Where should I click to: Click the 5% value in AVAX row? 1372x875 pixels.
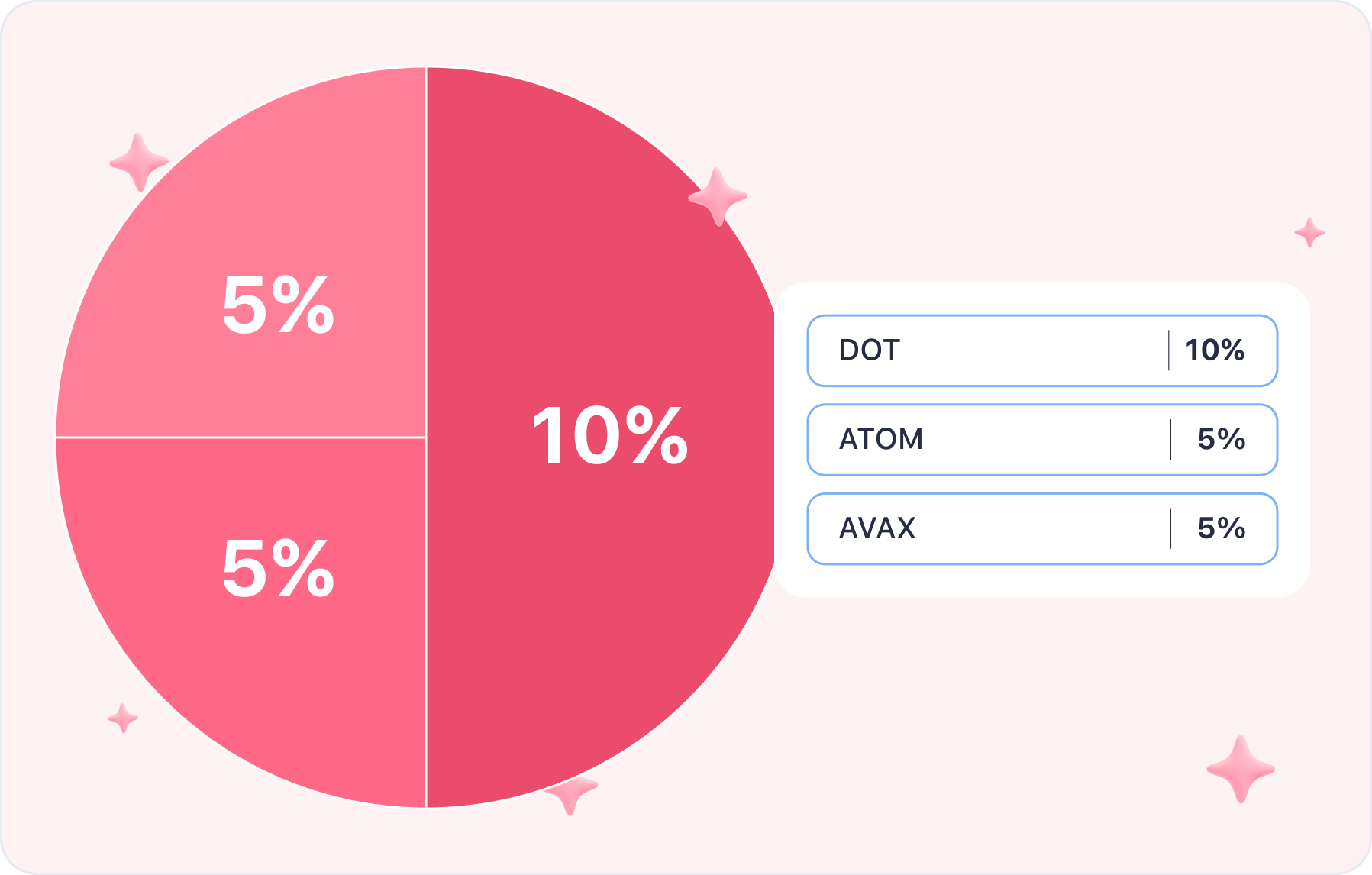pyautogui.click(x=1222, y=528)
